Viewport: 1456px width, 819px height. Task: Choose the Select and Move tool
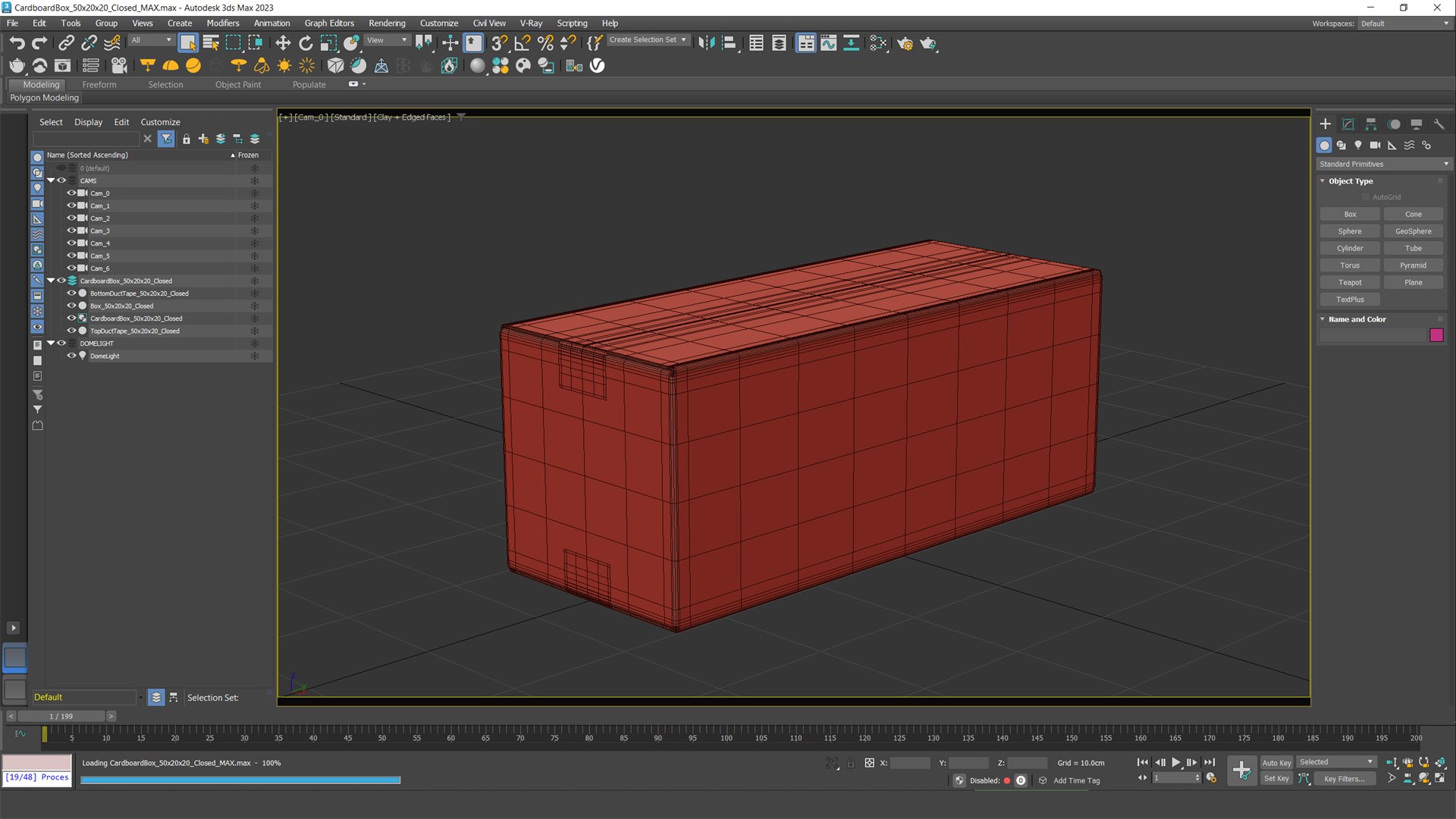(x=283, y=43)
